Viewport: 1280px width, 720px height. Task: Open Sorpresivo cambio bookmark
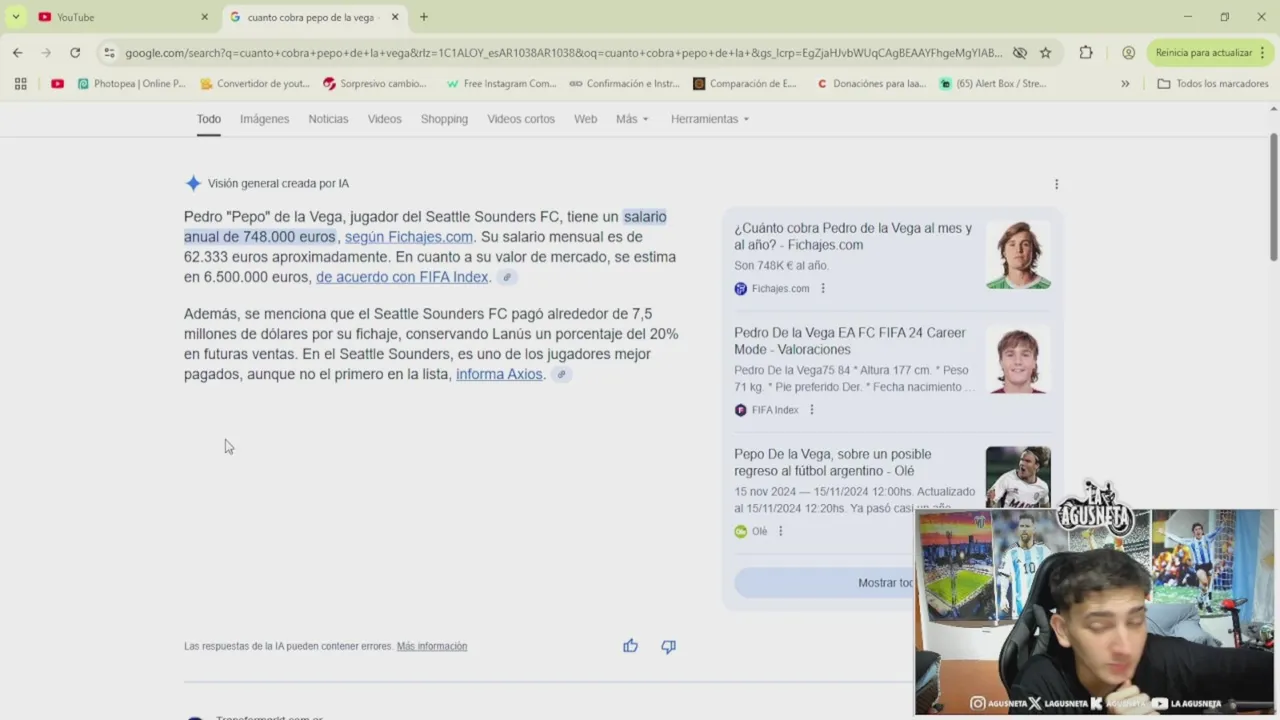(x=374, y=84)
